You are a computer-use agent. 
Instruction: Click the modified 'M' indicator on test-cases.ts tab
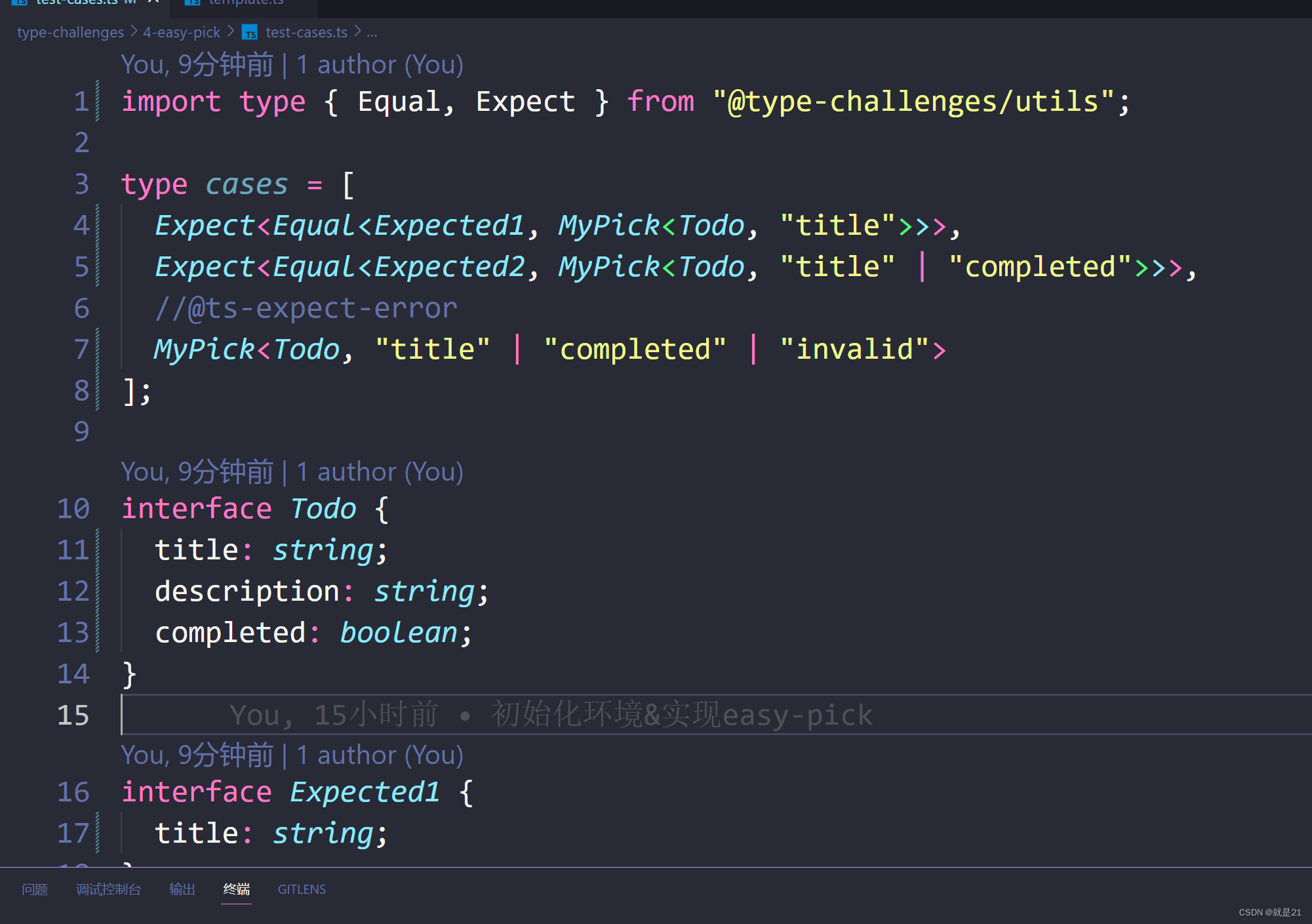click(x=131, y=3)
